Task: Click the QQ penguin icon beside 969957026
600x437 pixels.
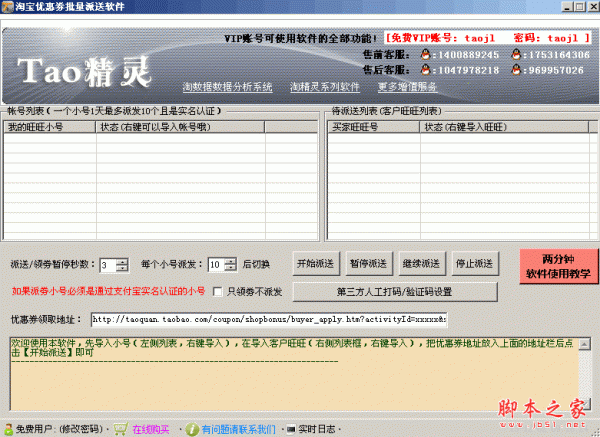Action: coord(516,70)
